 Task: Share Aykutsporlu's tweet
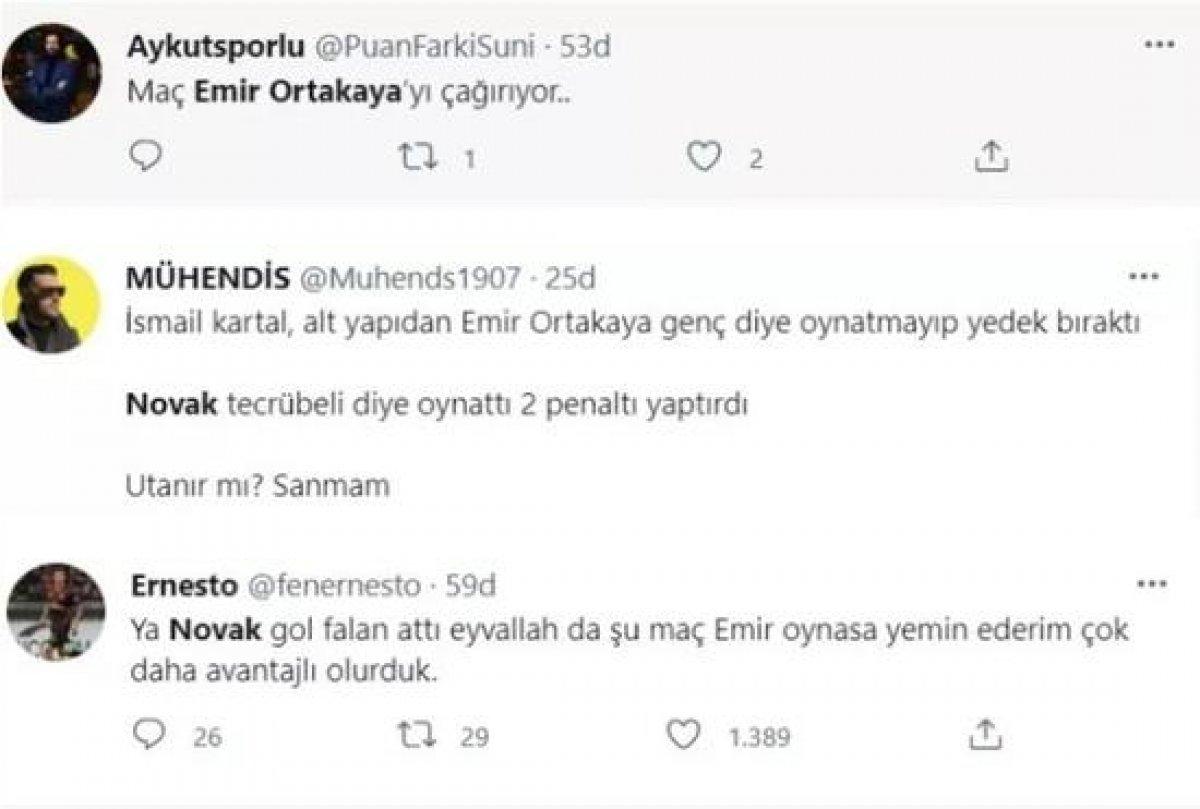tap(994, 153)
